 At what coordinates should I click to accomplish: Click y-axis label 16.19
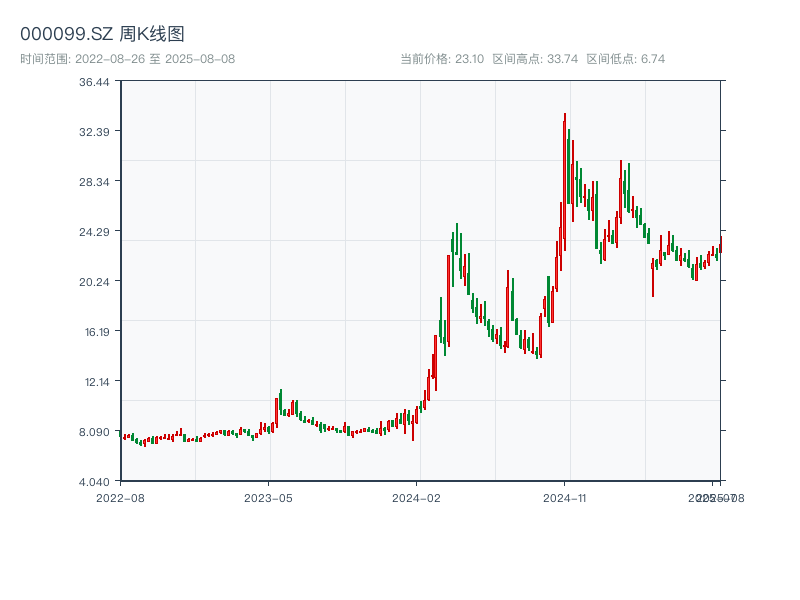tap(97, 332)
